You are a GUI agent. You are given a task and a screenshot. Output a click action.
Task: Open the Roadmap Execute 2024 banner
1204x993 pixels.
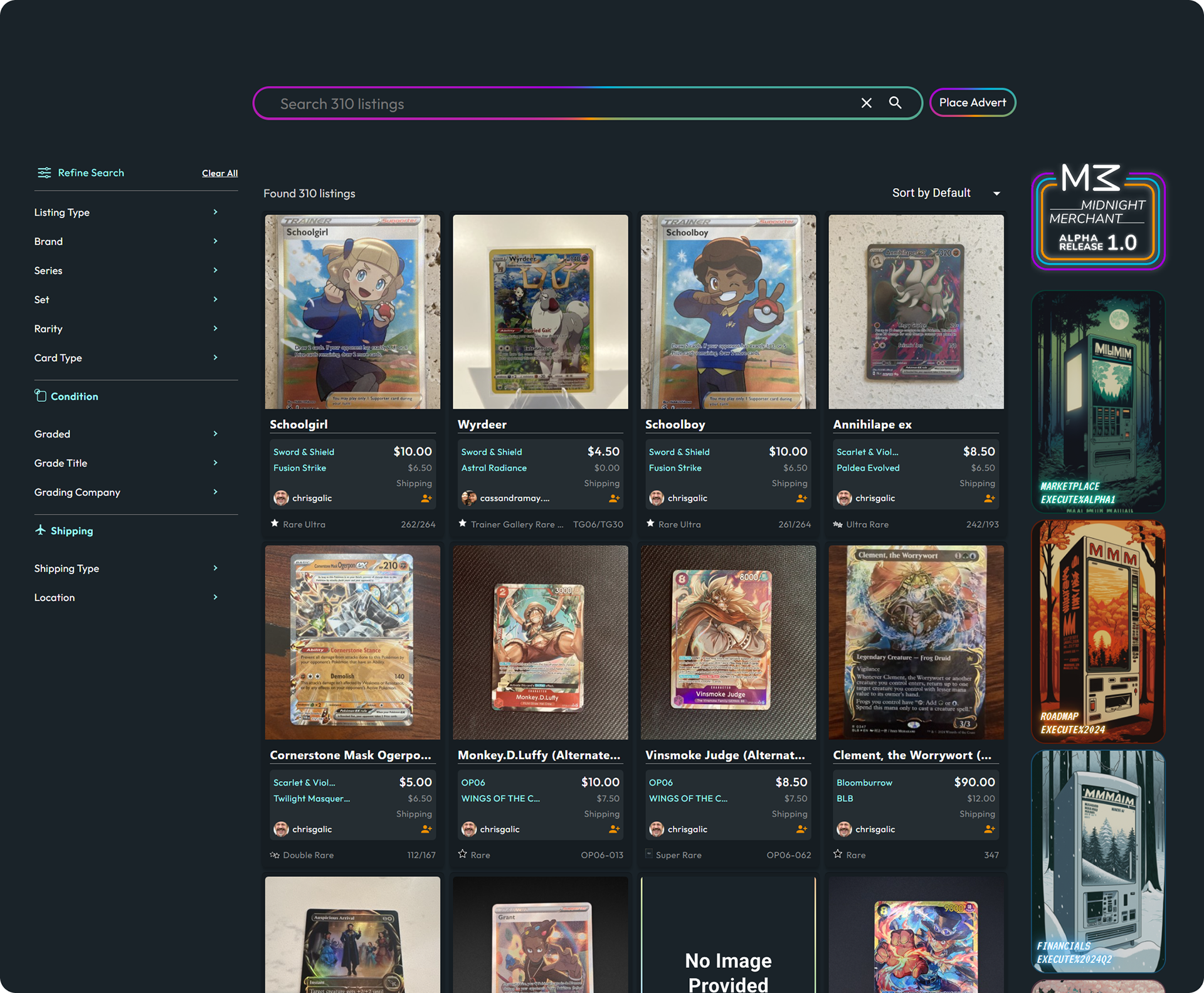(x=1098, y=632)
